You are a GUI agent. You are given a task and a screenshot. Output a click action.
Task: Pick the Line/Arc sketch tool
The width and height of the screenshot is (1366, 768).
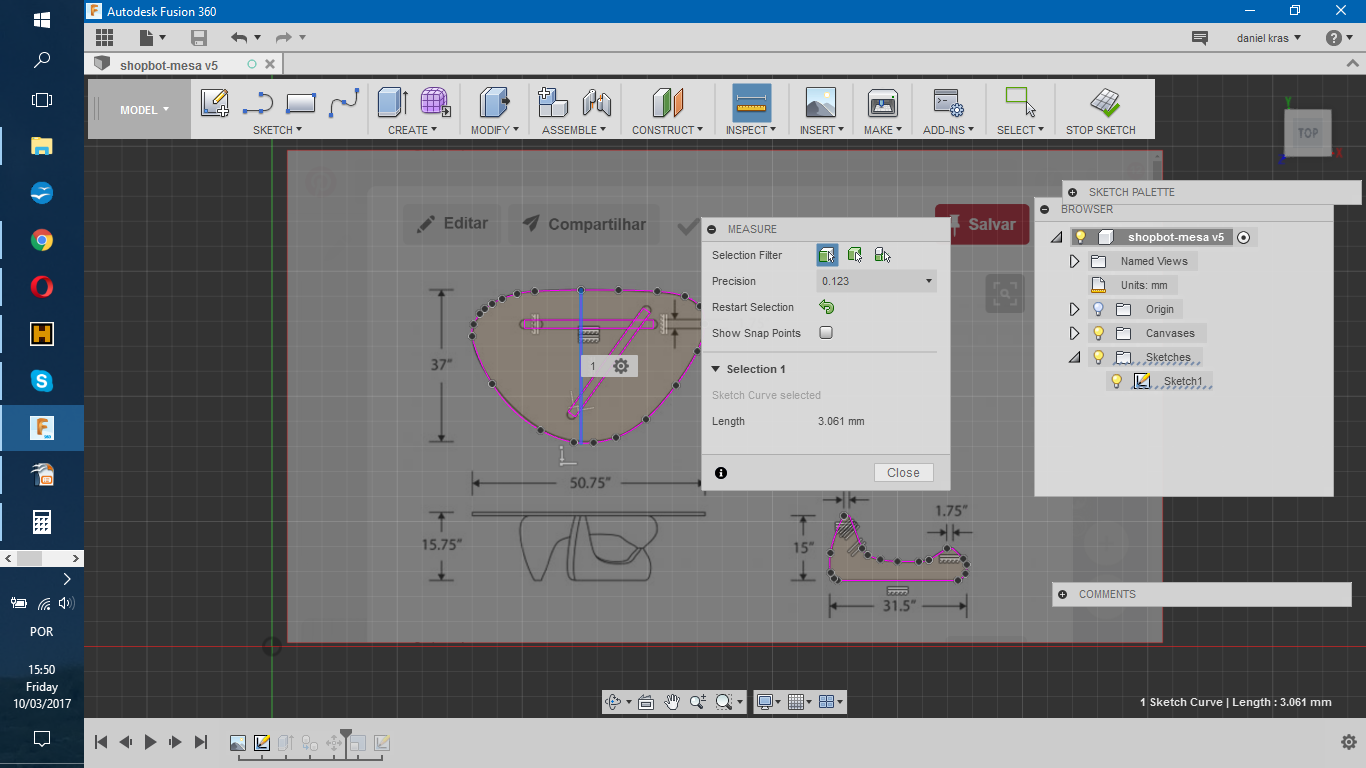[258, 102]
